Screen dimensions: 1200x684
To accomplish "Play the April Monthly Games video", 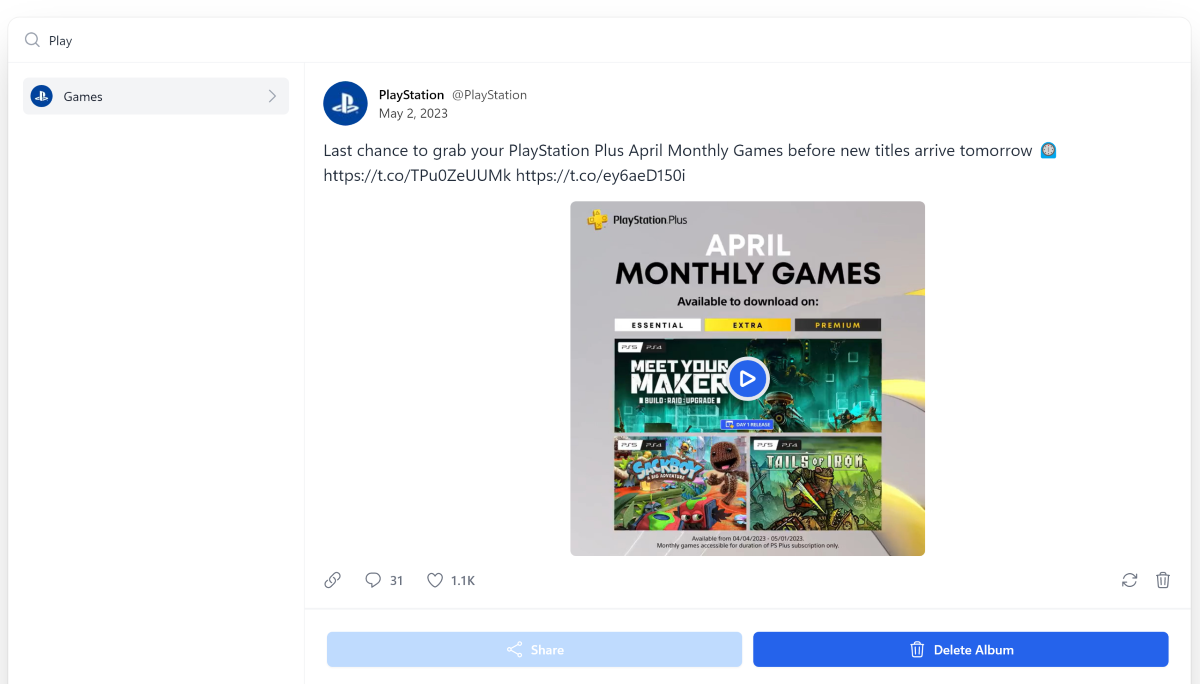I will point(748,378).
